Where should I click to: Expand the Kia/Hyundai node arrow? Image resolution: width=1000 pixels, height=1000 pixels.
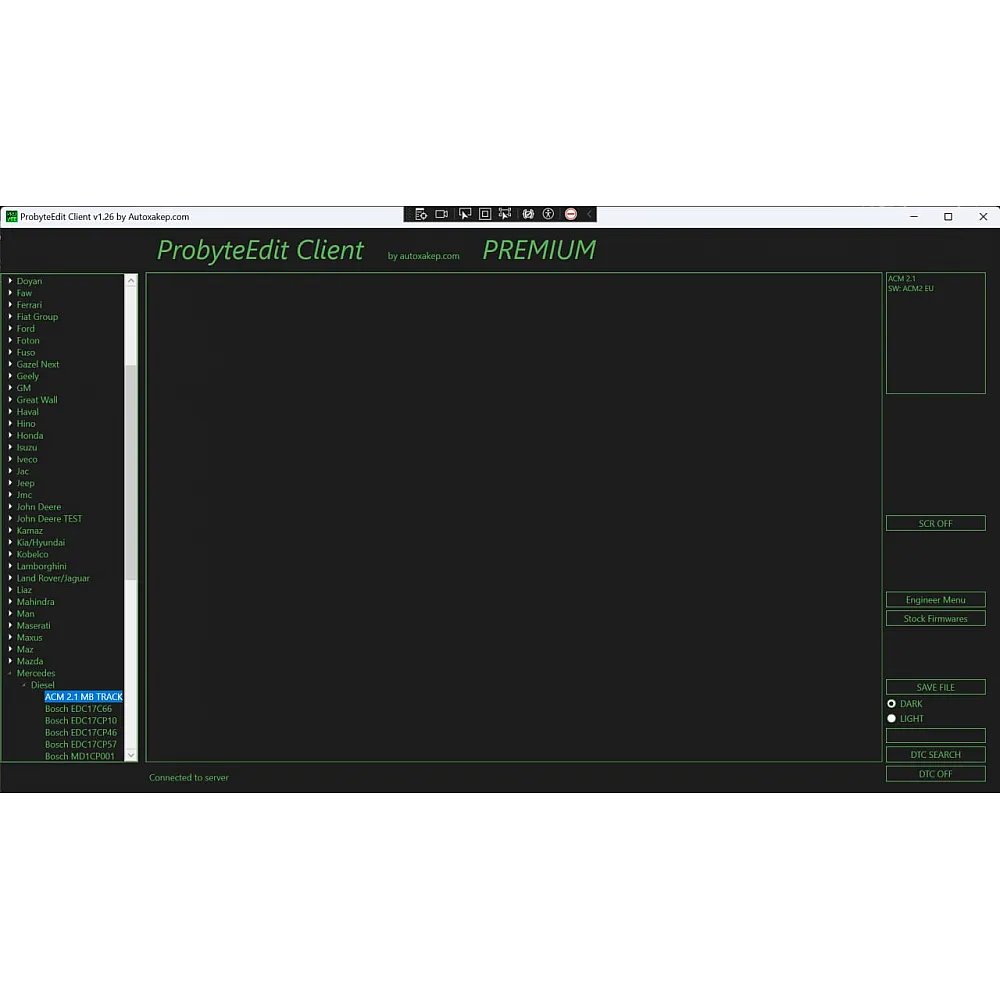pyautogui.click(x=10, y=542)
